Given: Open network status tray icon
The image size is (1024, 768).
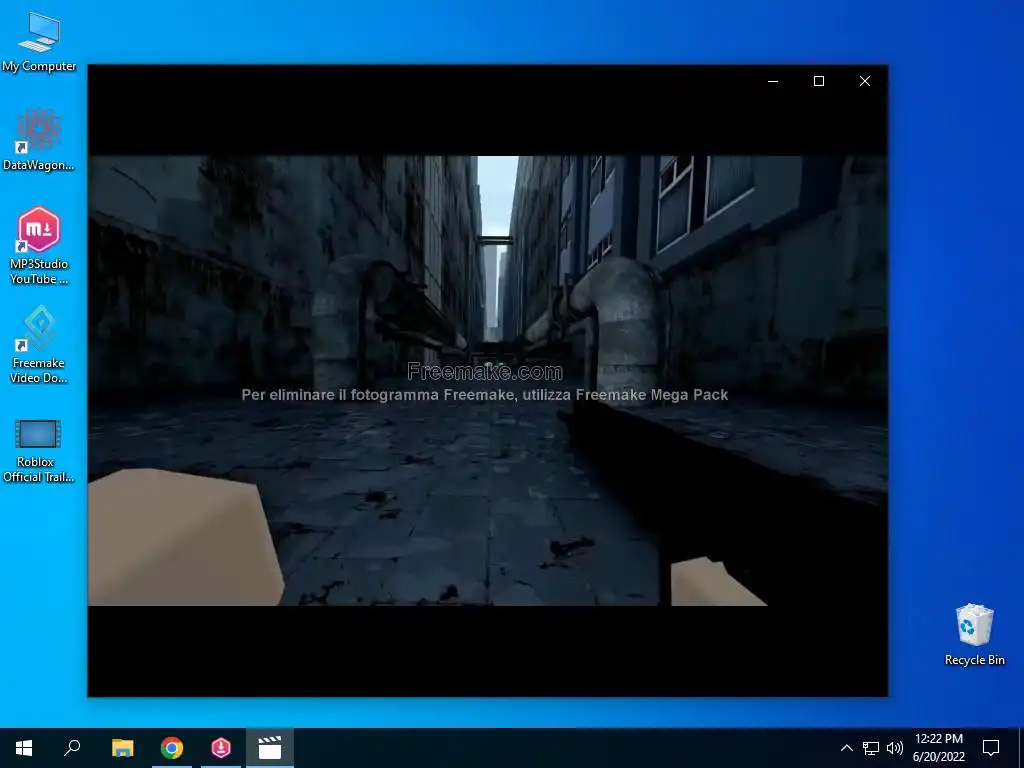Looking at the screenshot, I should [x=871, y=748].
